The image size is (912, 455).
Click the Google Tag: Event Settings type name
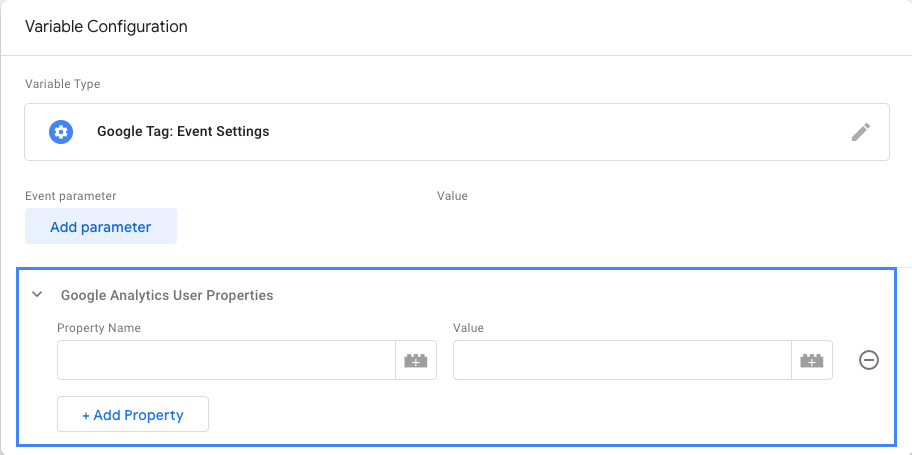(x=183, y=131)
